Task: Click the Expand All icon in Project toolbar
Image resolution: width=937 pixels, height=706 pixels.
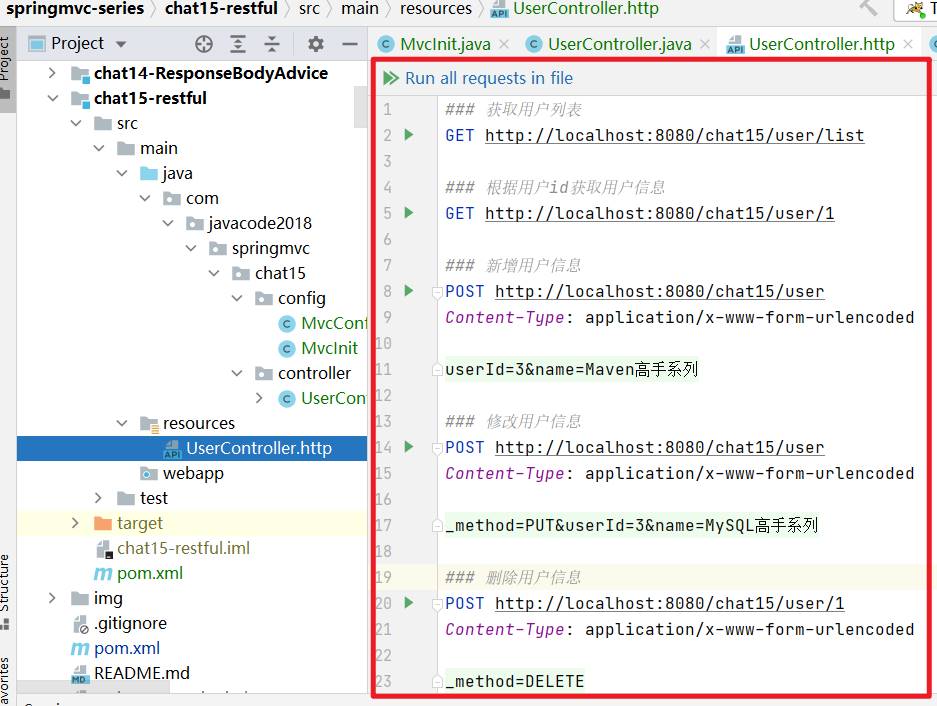Action: click(238, 44)
